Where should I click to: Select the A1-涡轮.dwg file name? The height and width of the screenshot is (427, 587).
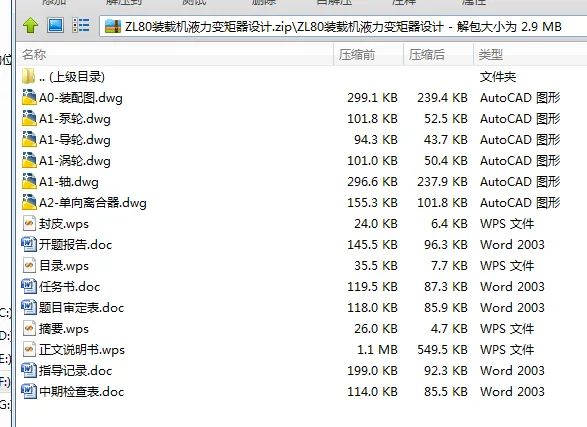(75, 161)
